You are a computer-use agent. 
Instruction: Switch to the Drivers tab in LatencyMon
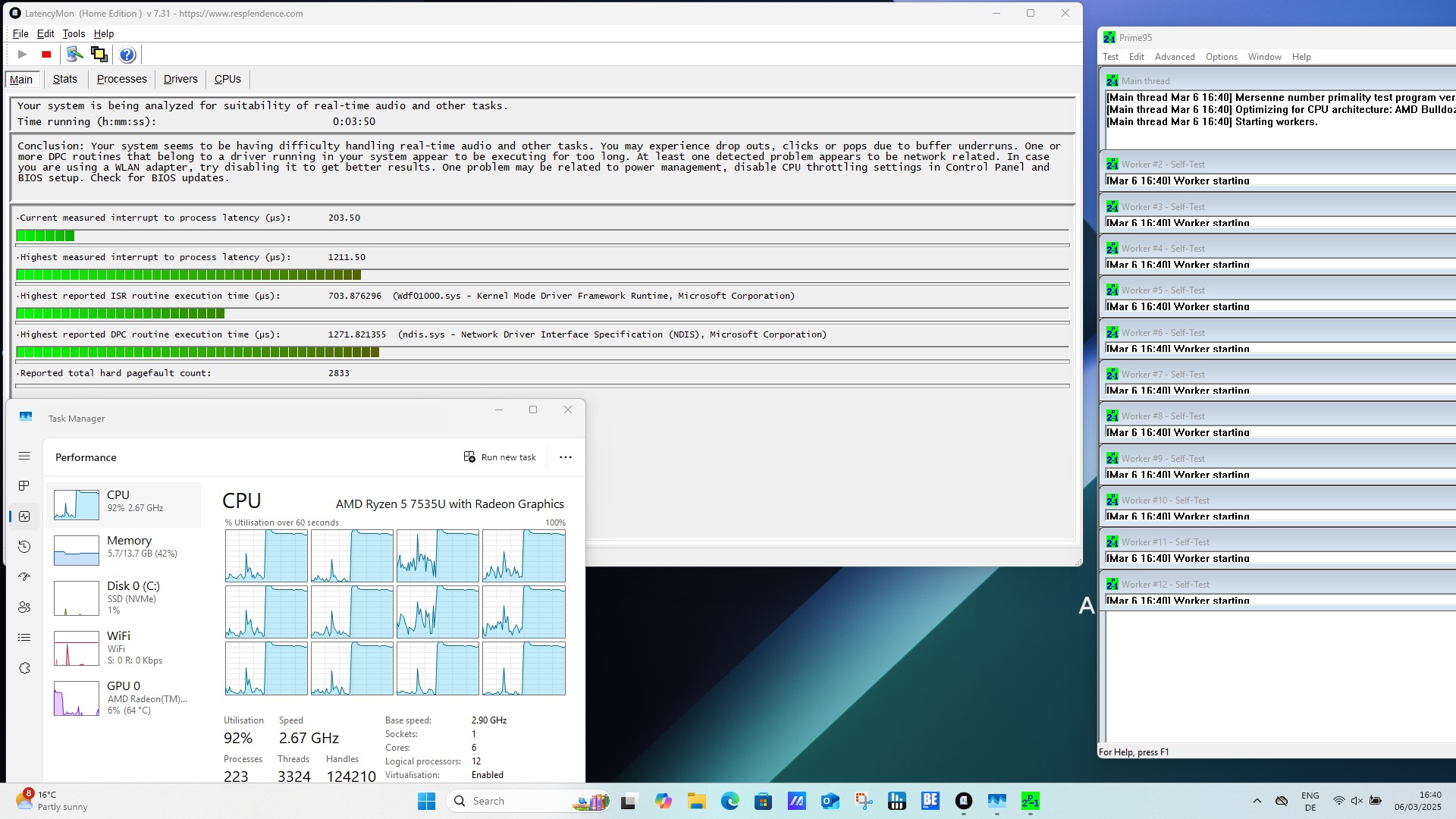pyautogui.click(x=180, y=79)
